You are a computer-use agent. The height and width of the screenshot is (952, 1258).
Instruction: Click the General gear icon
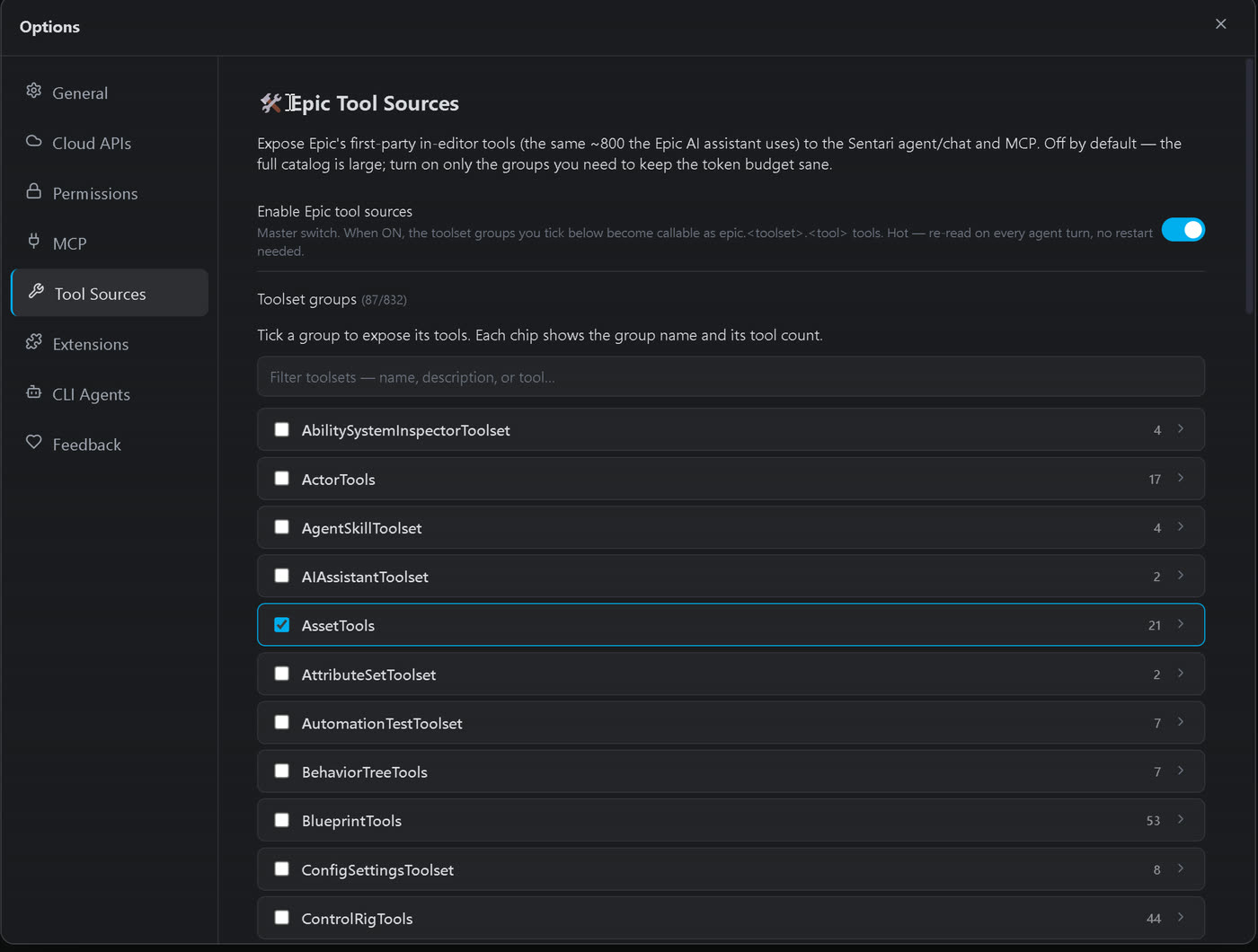click(34, 91)
